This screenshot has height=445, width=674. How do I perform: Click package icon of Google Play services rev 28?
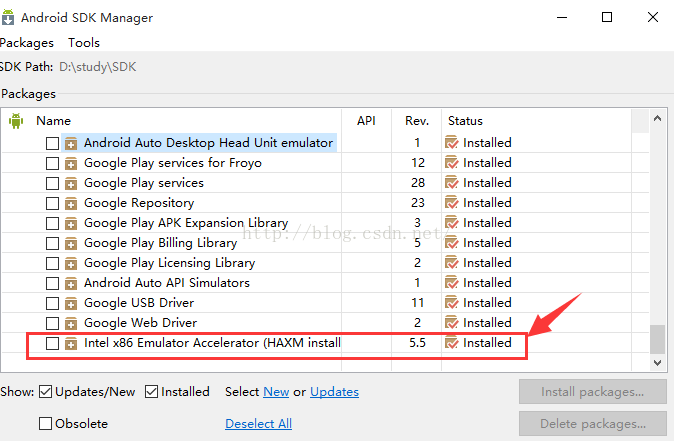[71, 183]
